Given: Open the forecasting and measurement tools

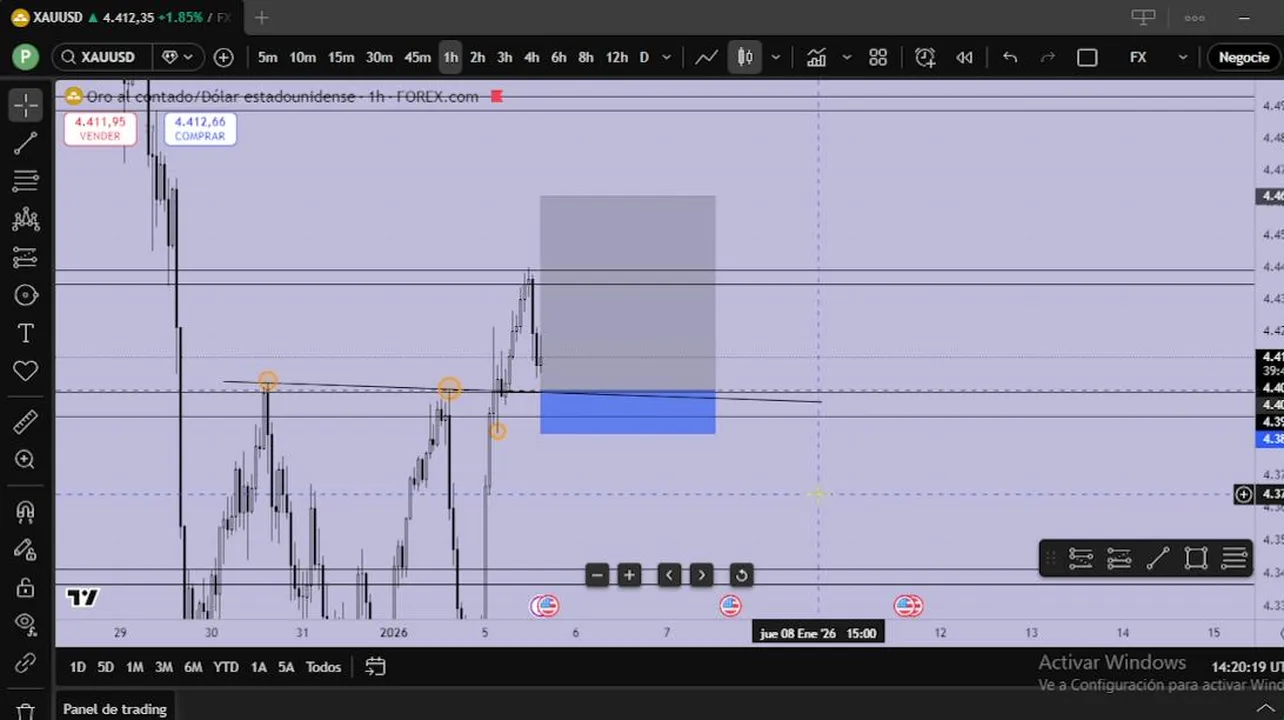Looking at the screenshot, I should (25, 257).
